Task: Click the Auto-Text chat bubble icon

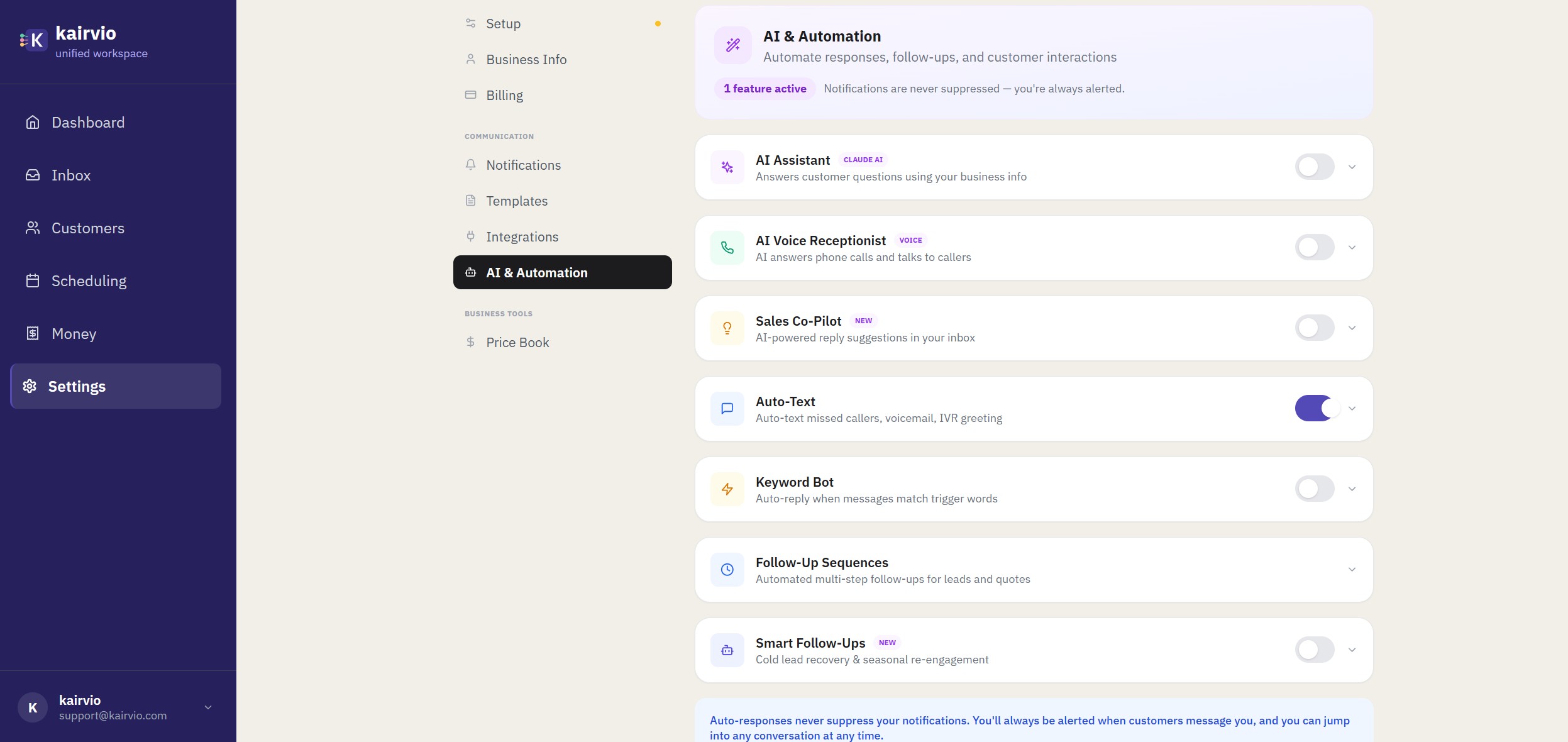Action: click(727, 409)
